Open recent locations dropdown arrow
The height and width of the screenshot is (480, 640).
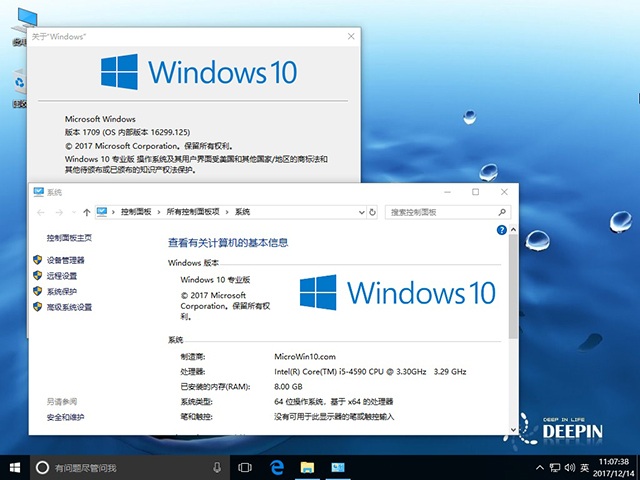click(x=74, y=212)
